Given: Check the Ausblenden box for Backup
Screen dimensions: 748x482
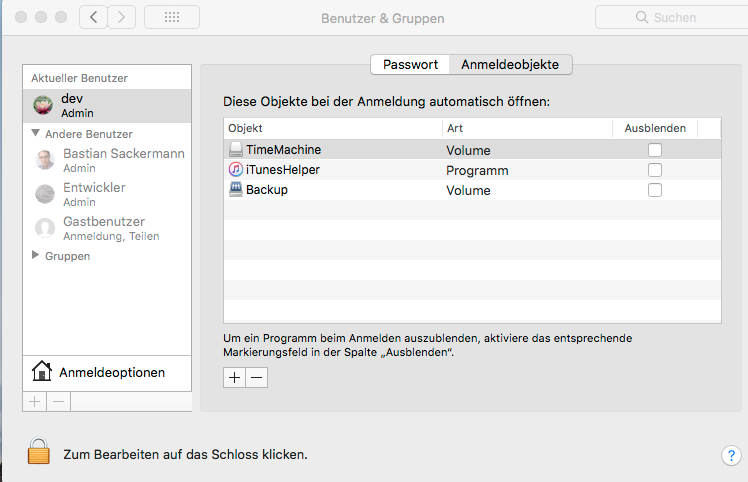Looking at the screenshot, I should [x=655, y=190].
